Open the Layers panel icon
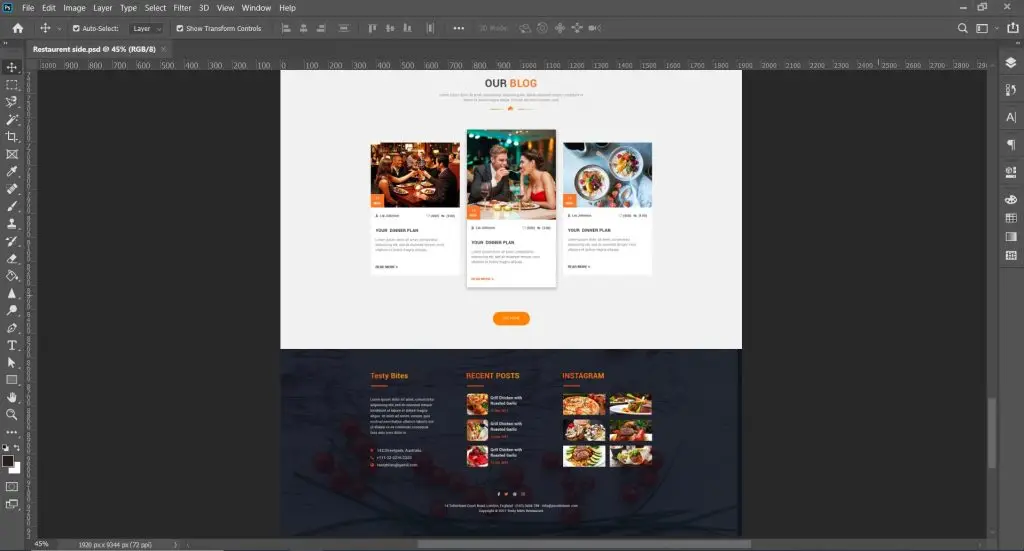 coord(1011,64)
